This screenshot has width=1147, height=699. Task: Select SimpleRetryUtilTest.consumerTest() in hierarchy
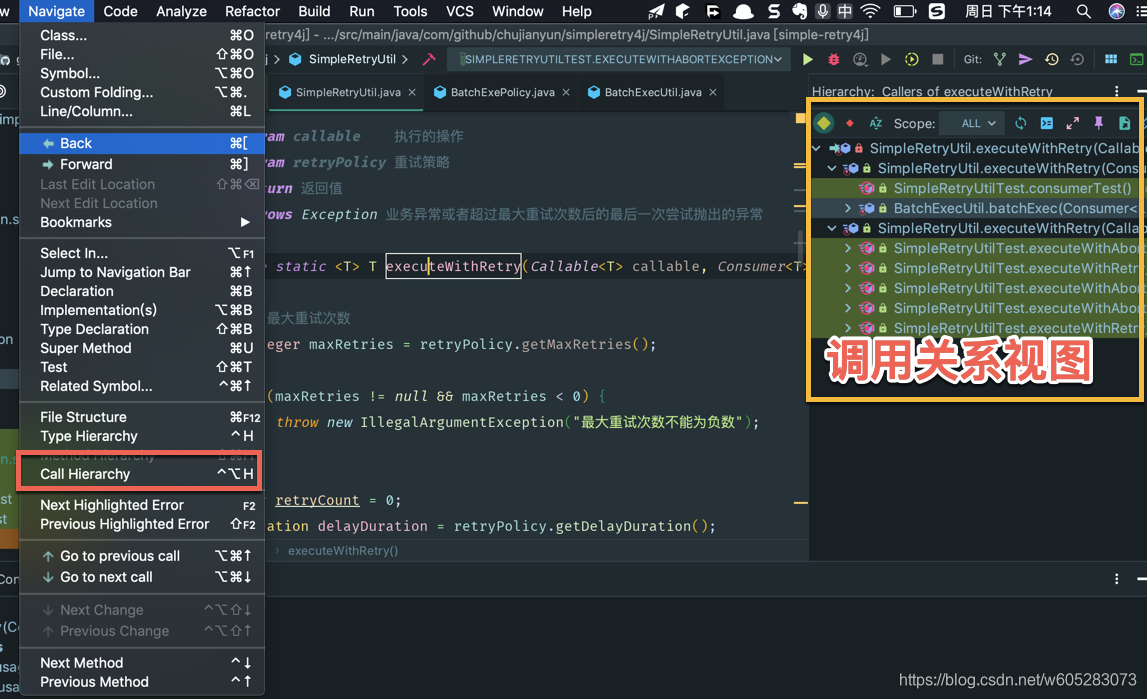pyautogui.click(x=1012, y=189)
